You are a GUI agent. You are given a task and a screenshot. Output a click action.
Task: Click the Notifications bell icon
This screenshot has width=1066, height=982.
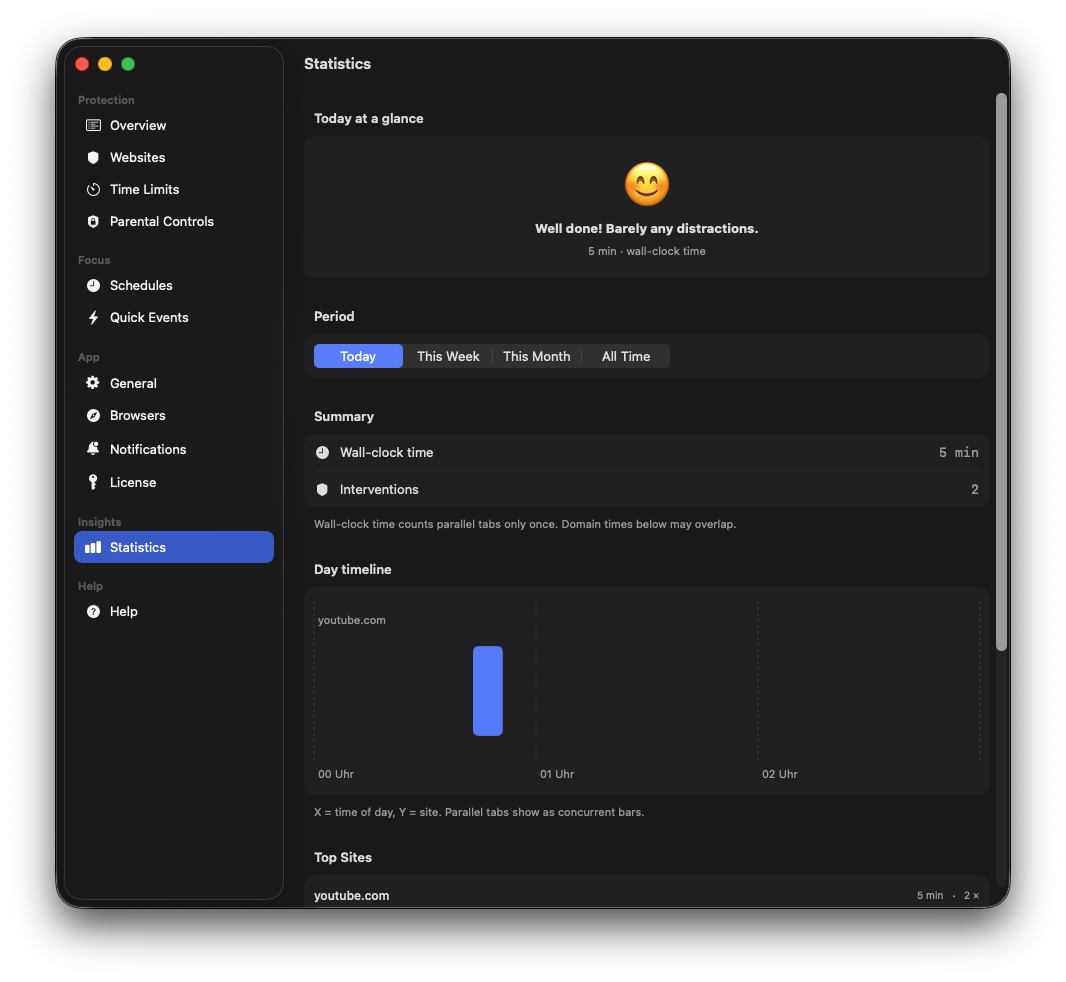point(93,448)
